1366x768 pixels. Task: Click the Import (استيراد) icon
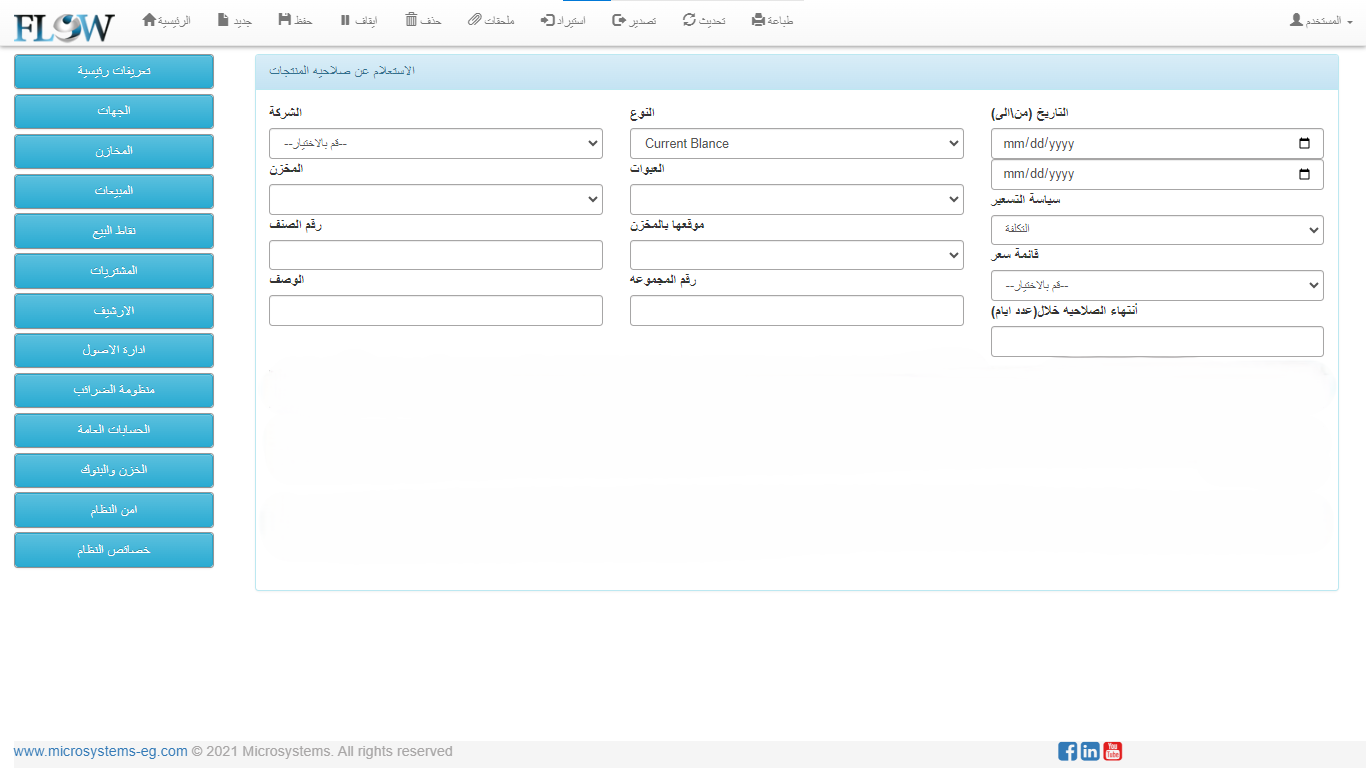547,20
